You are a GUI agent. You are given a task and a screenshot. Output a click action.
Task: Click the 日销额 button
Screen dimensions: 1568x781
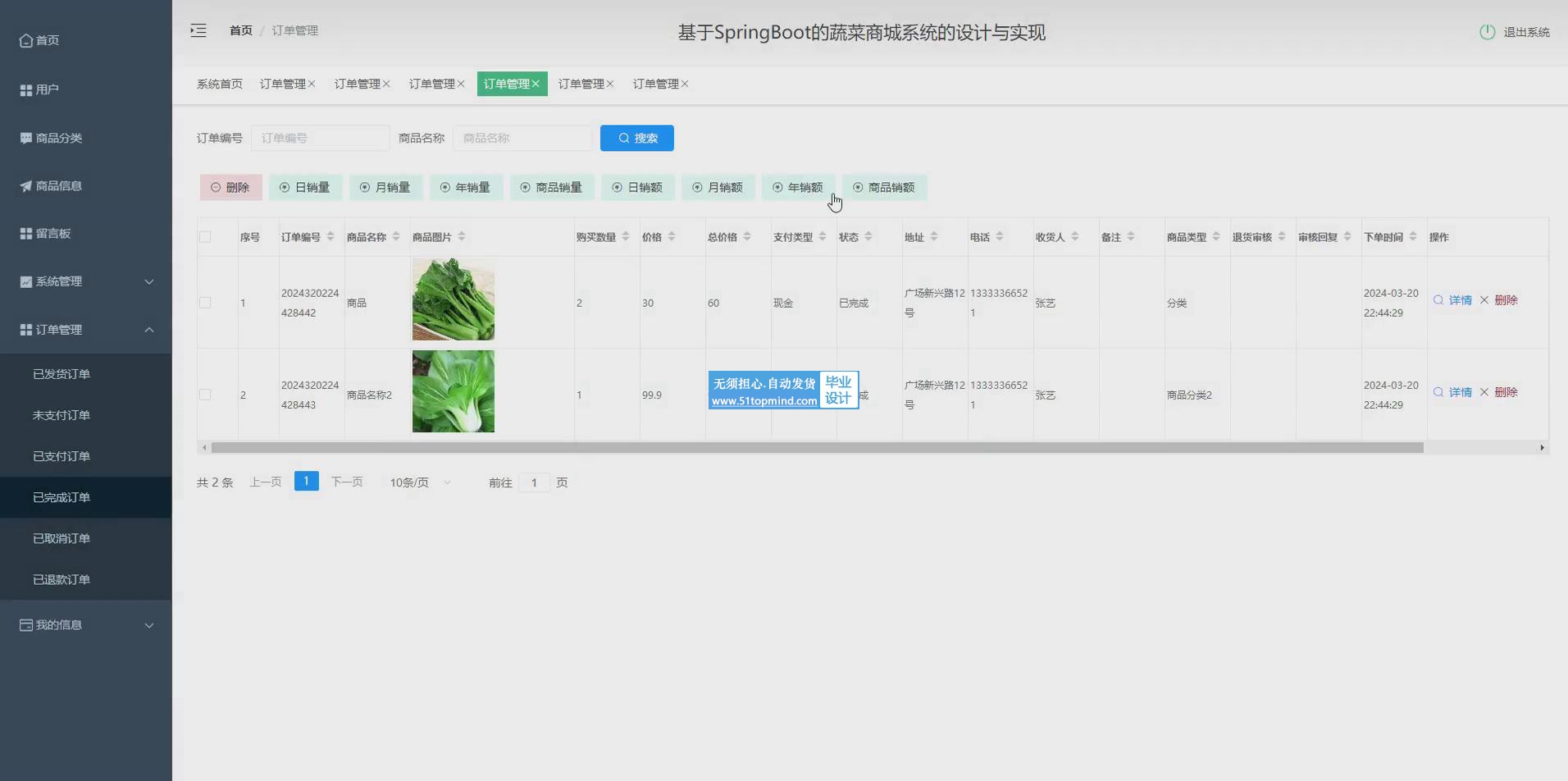638,187
